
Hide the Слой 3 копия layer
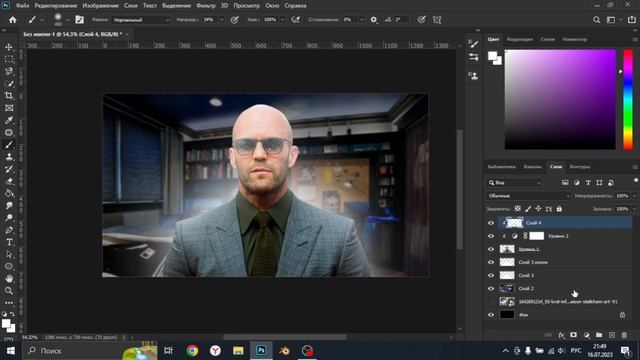(491, 262)
